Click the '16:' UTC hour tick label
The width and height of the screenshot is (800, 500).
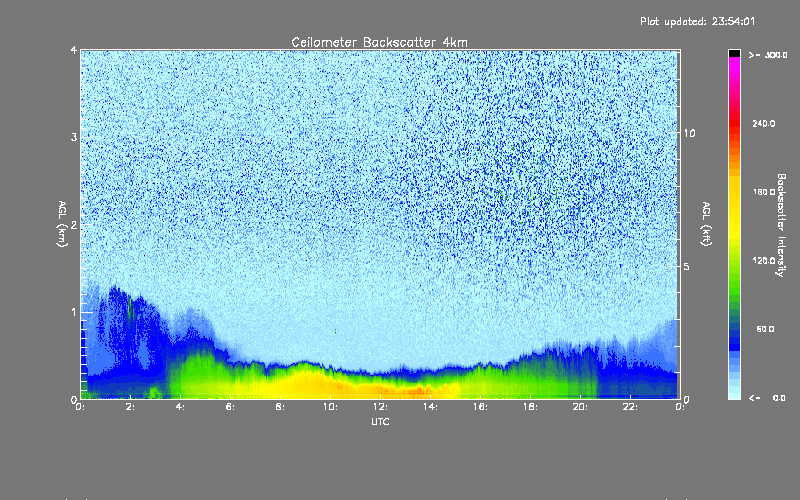coord(480,407)
